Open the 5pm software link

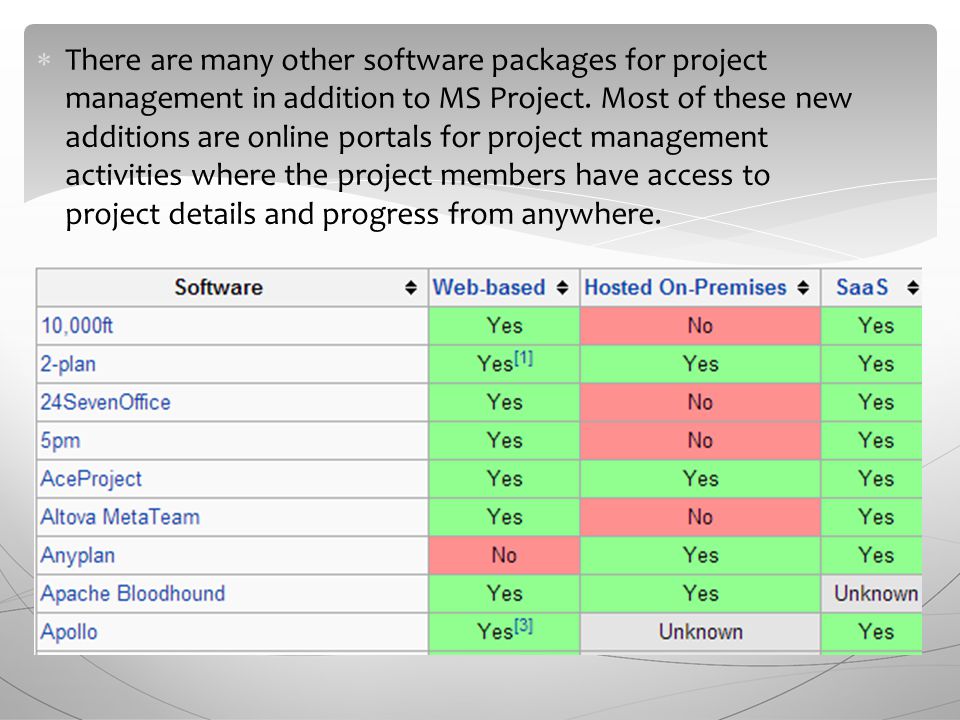tap(60, 441)
